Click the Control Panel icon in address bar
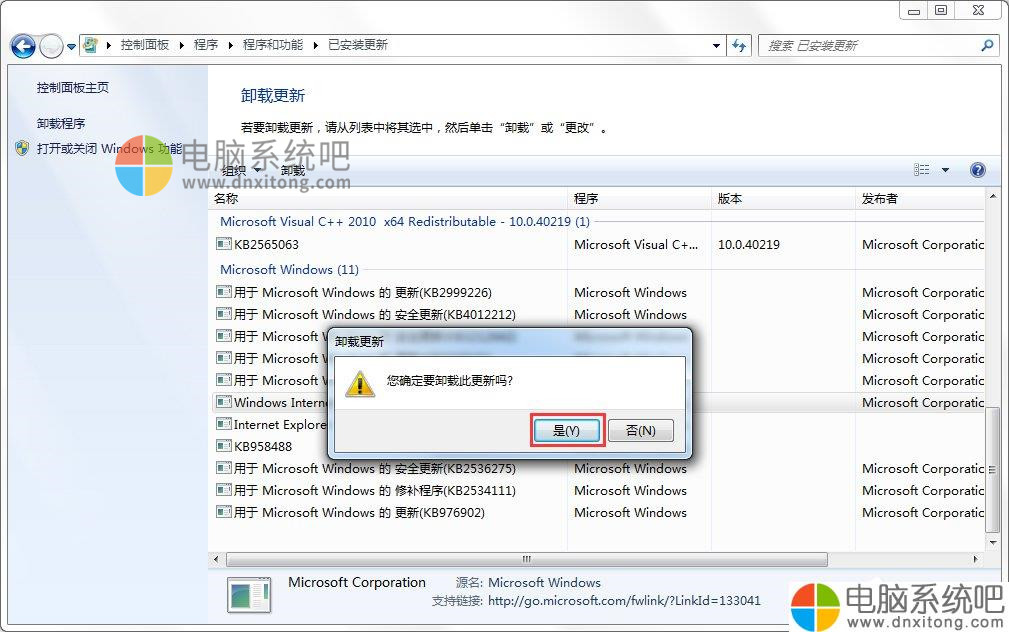 pos(91,45)
